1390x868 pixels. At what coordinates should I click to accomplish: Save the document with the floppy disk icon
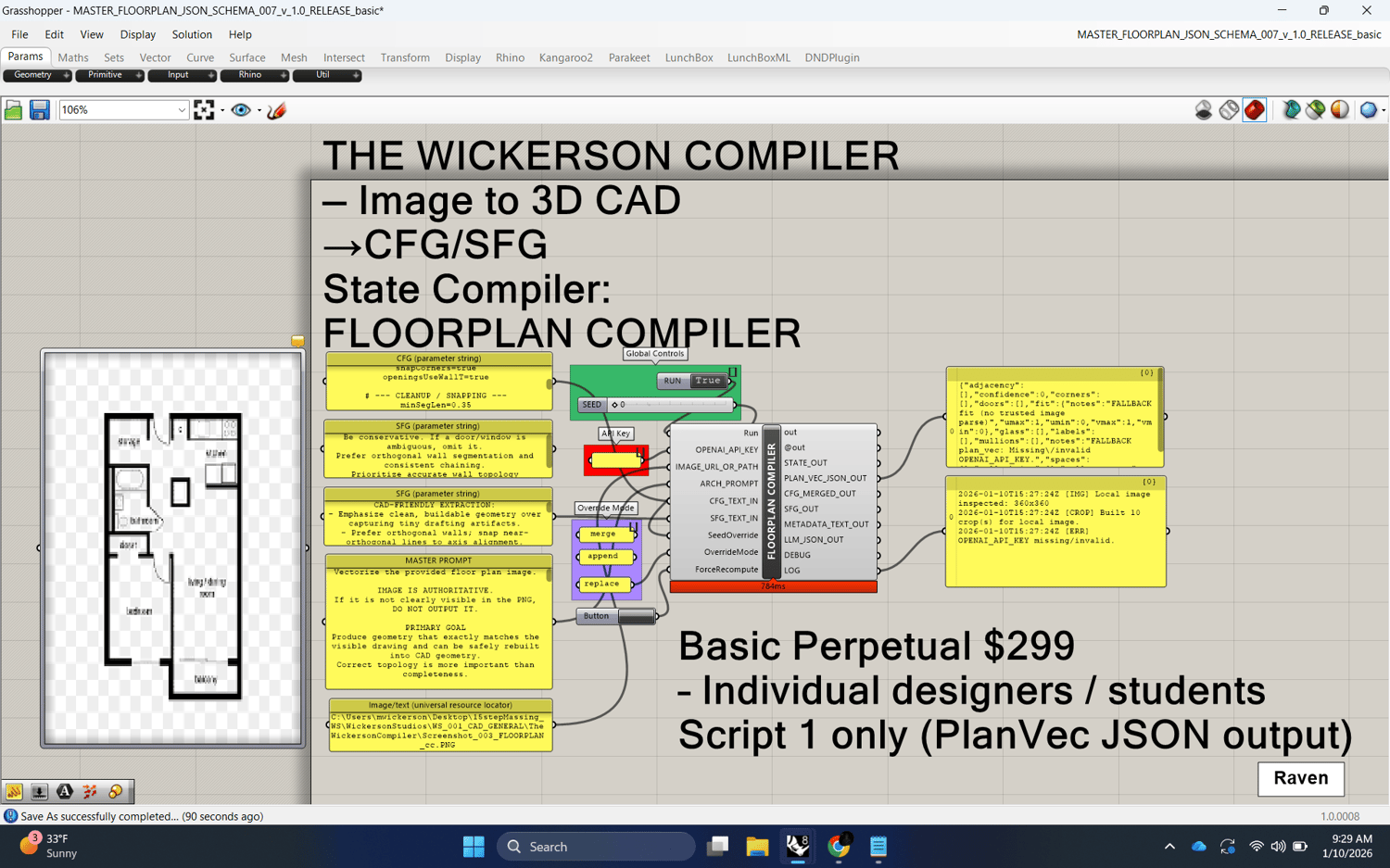coord(39,110)
